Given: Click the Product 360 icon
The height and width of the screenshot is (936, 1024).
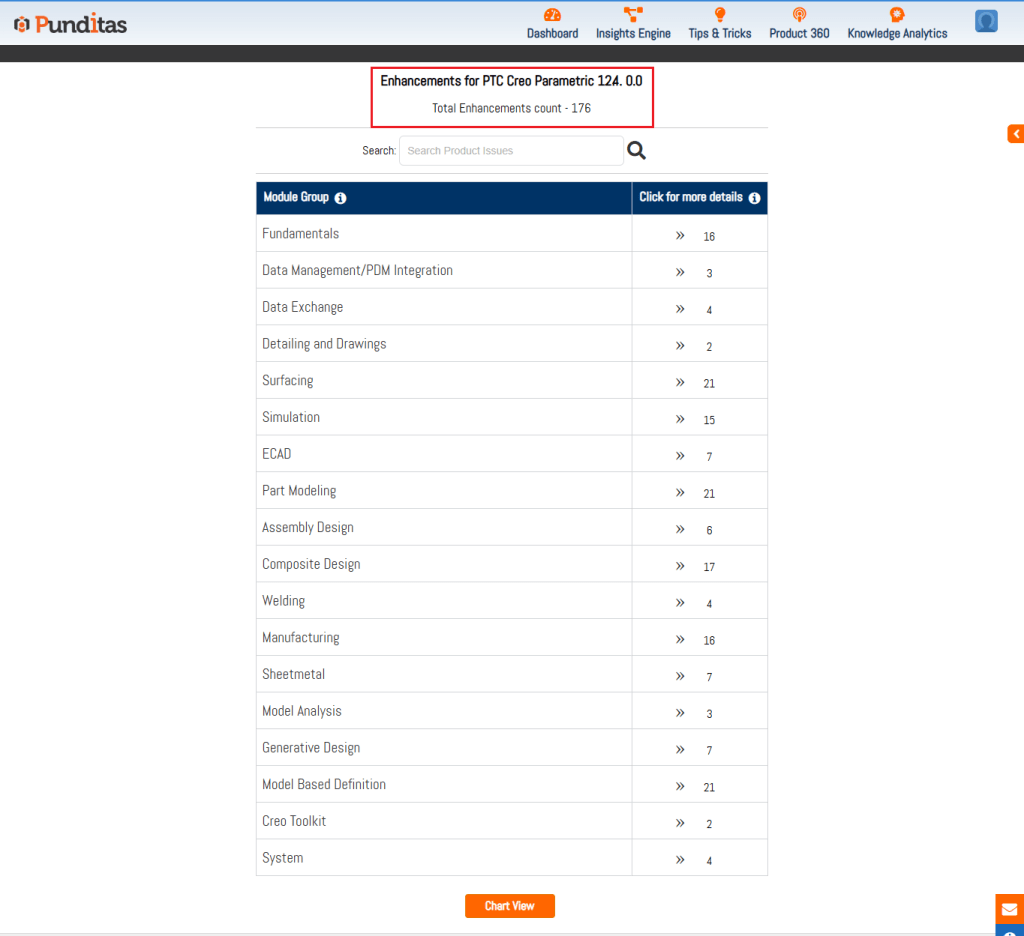Looking at the screenshot, I should click(799, 15).
